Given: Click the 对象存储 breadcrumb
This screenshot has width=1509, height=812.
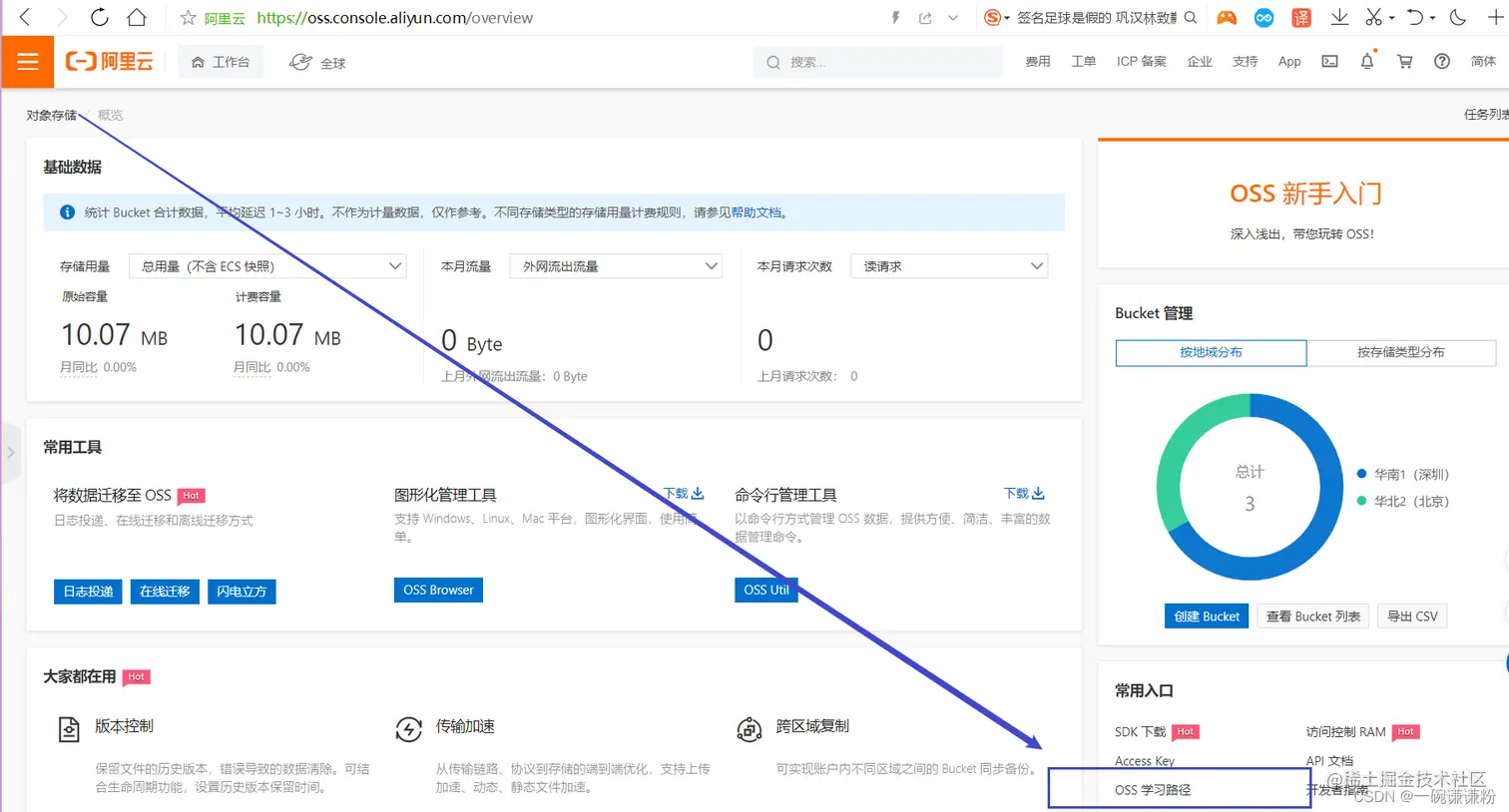Looking at the screenshot, I should 52,116.
